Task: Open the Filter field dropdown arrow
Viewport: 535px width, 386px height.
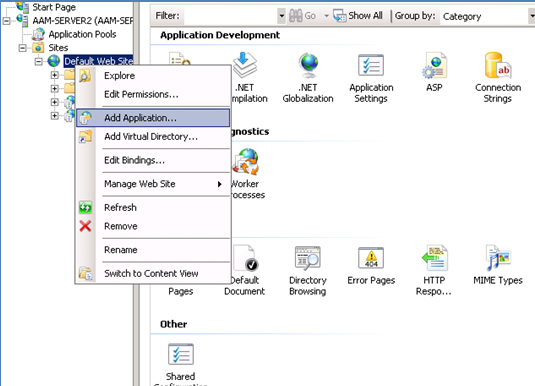Action: [x=281, y=16]
